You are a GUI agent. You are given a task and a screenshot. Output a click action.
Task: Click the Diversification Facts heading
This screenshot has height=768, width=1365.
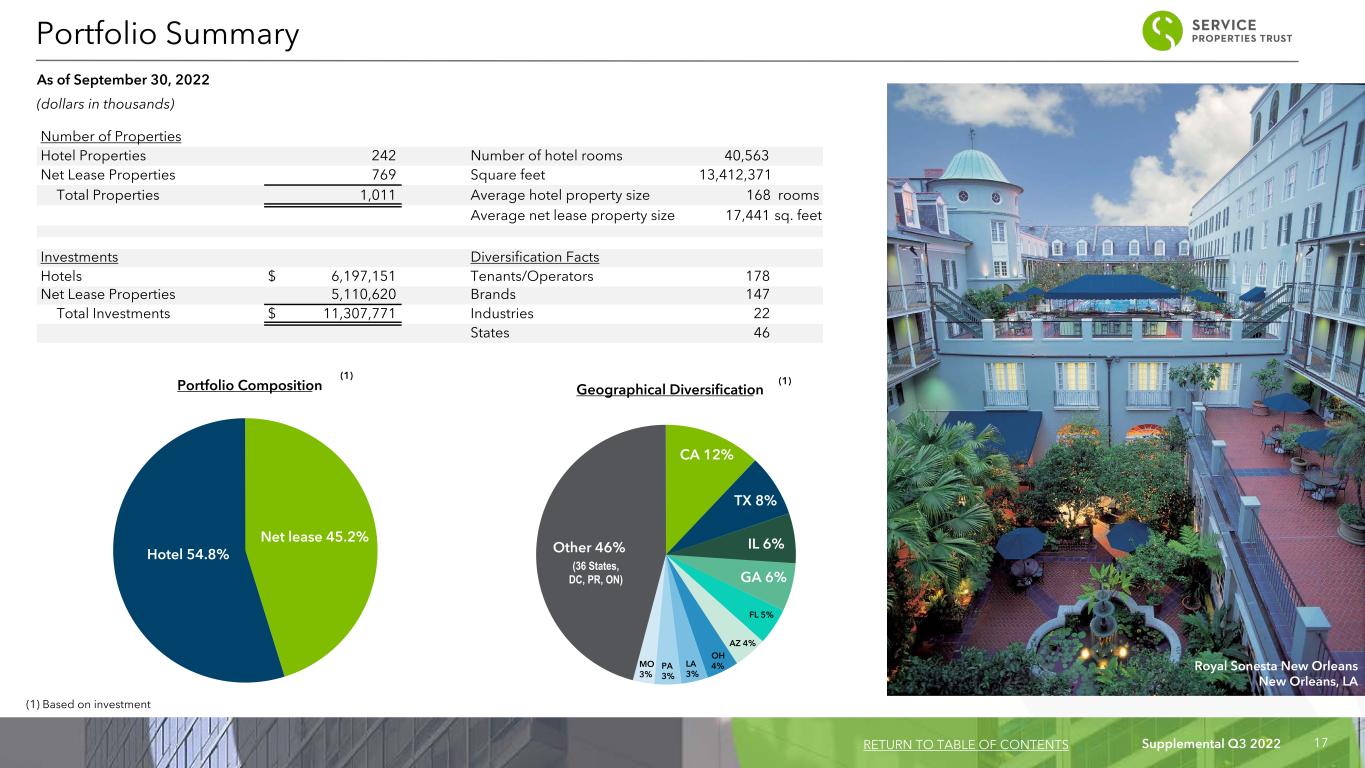[x=534, y=257]
